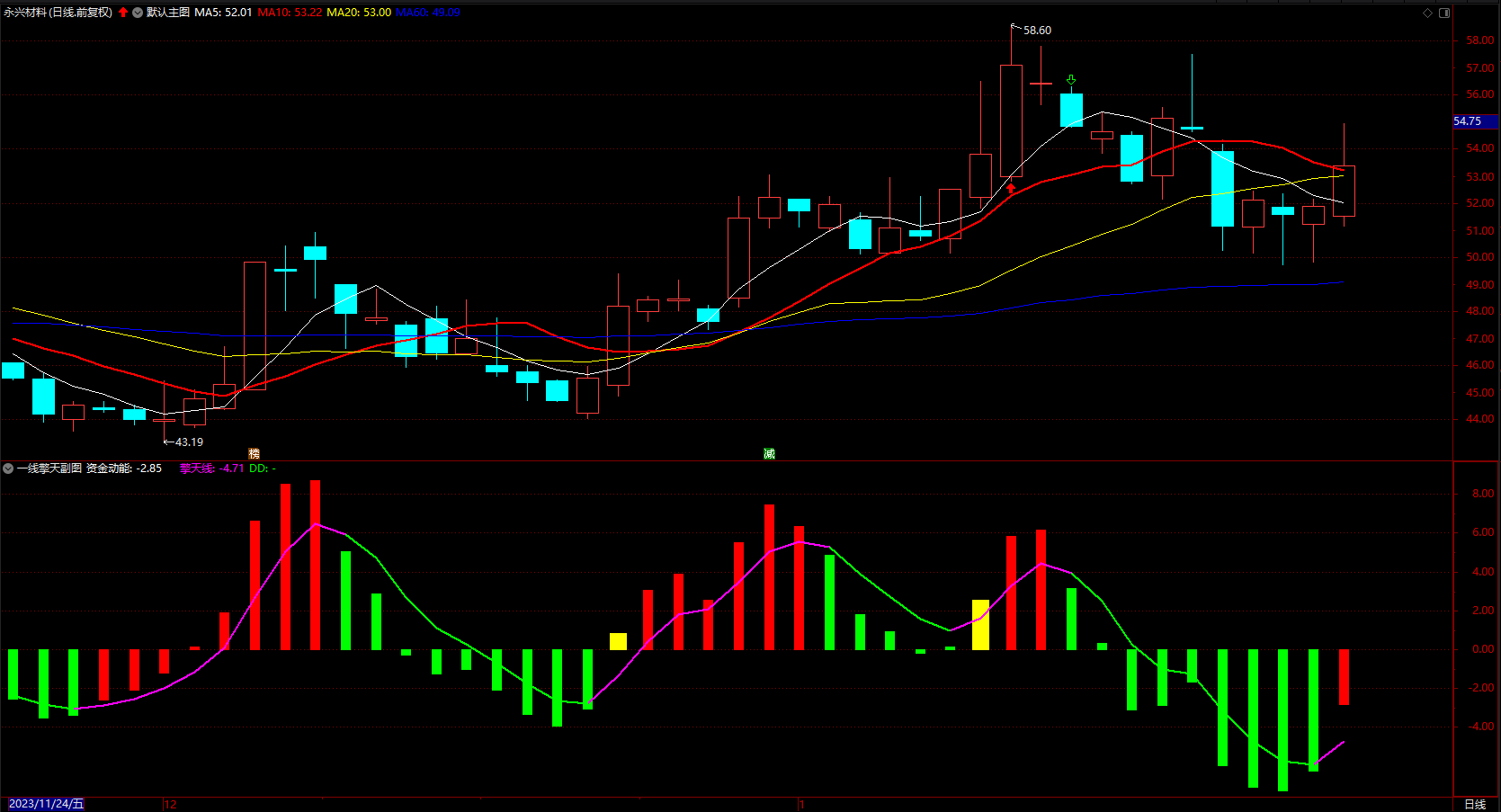This screenshot has width=1501, height=812.
Task: Click the green down-arrow sell signal
Action: pos(1071,80)
